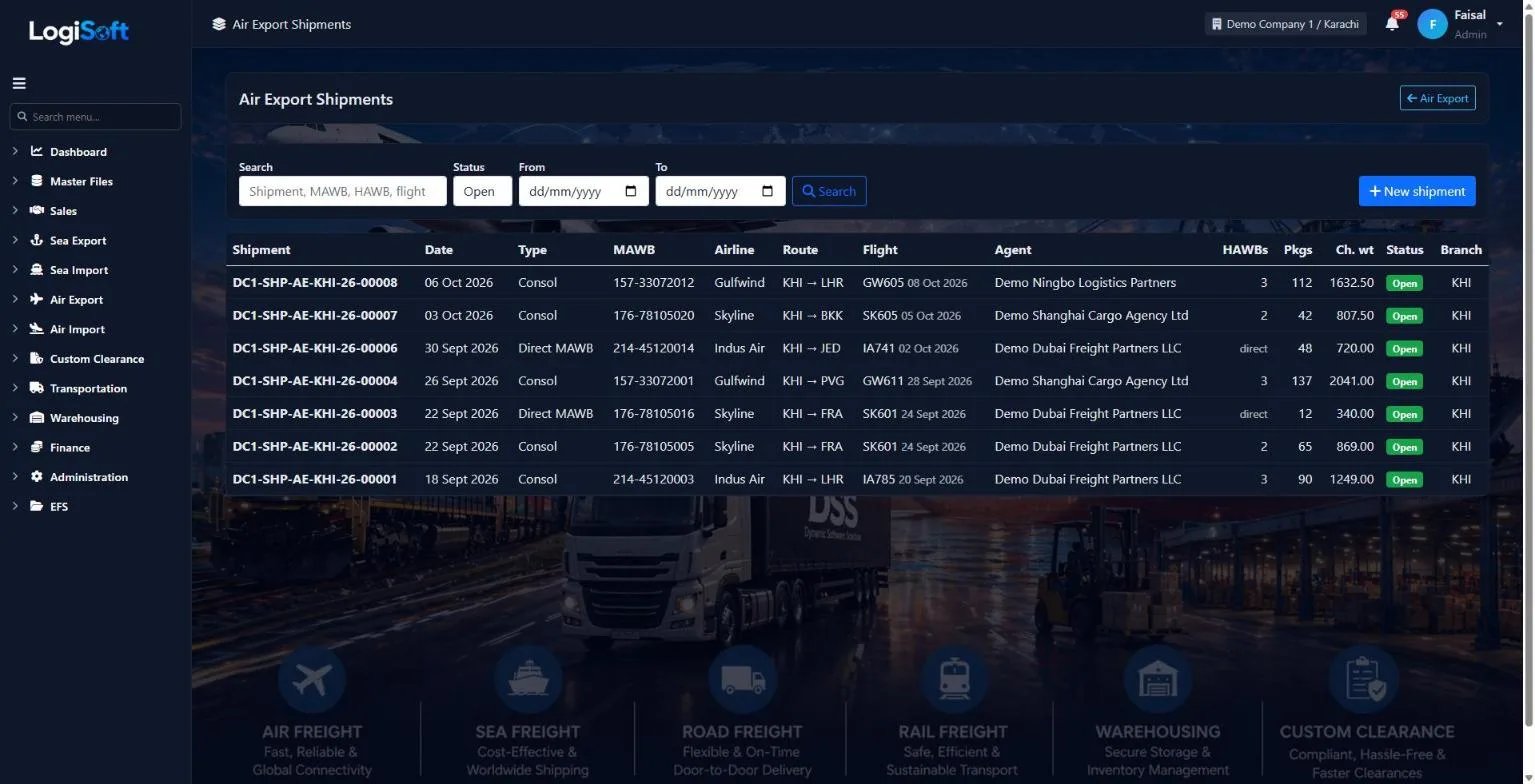
Task: Expand the Master Files chevron
Action: click(x=16, y=181)
